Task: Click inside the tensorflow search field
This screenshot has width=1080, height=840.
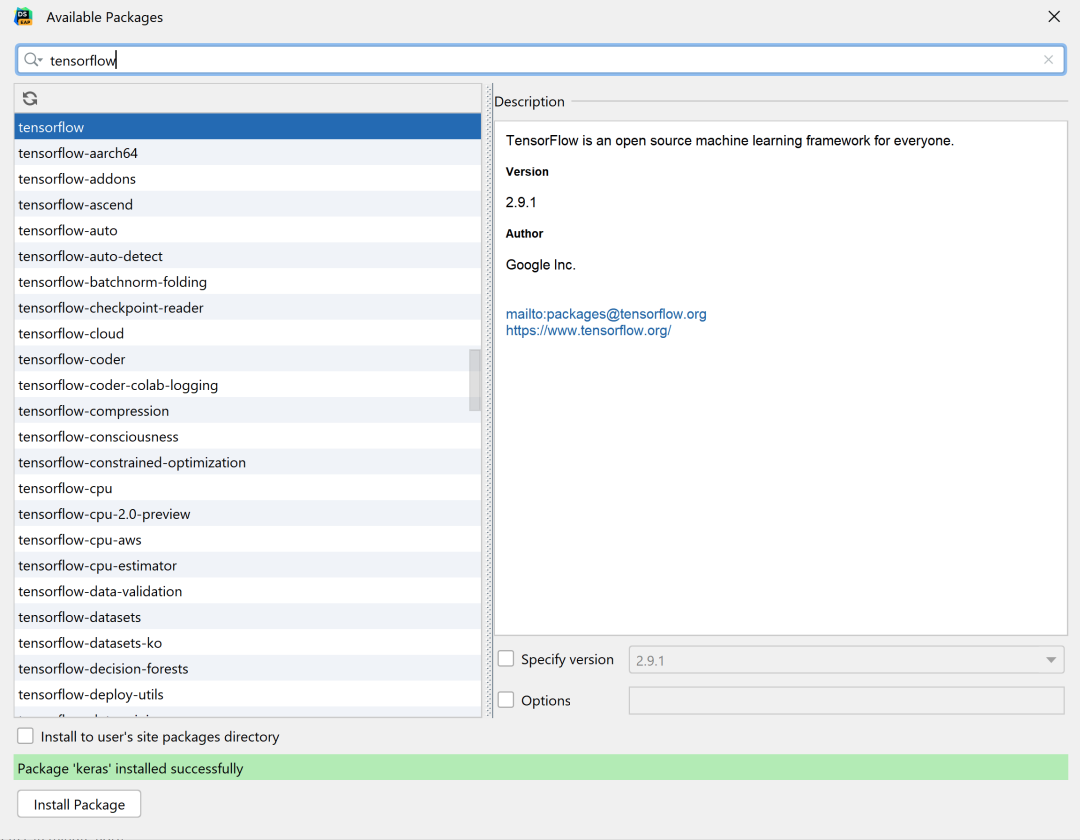Action: 541,60
